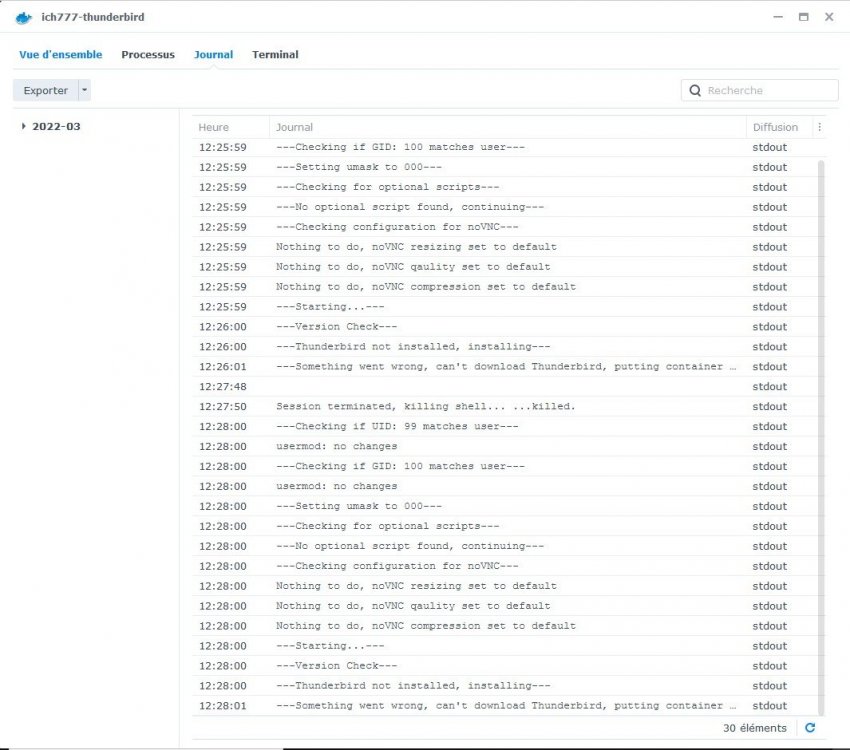Close the ich777-thunderbird window
Image resolution: width=850 pixels, height=750 pixels.
[829, 17]
